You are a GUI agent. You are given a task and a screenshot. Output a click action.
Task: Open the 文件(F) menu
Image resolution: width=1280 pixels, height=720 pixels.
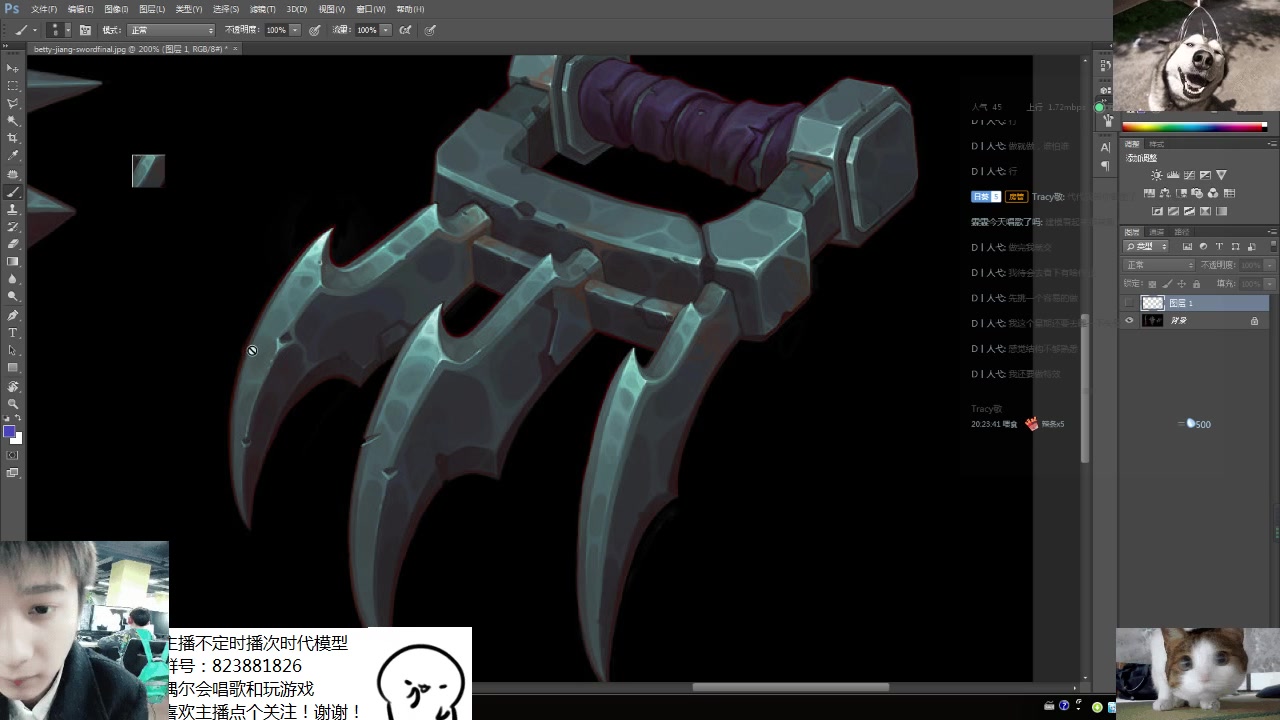(44, 9)
